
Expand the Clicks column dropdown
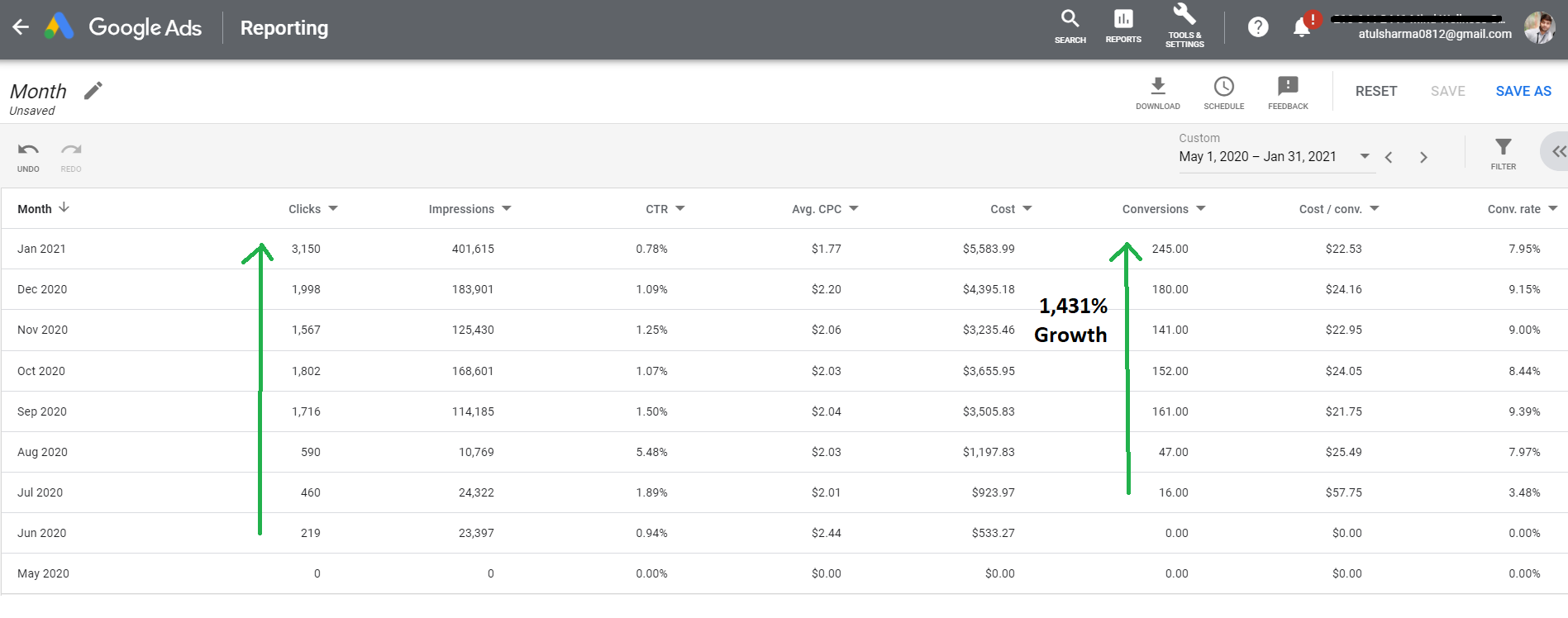coord(333,209)
